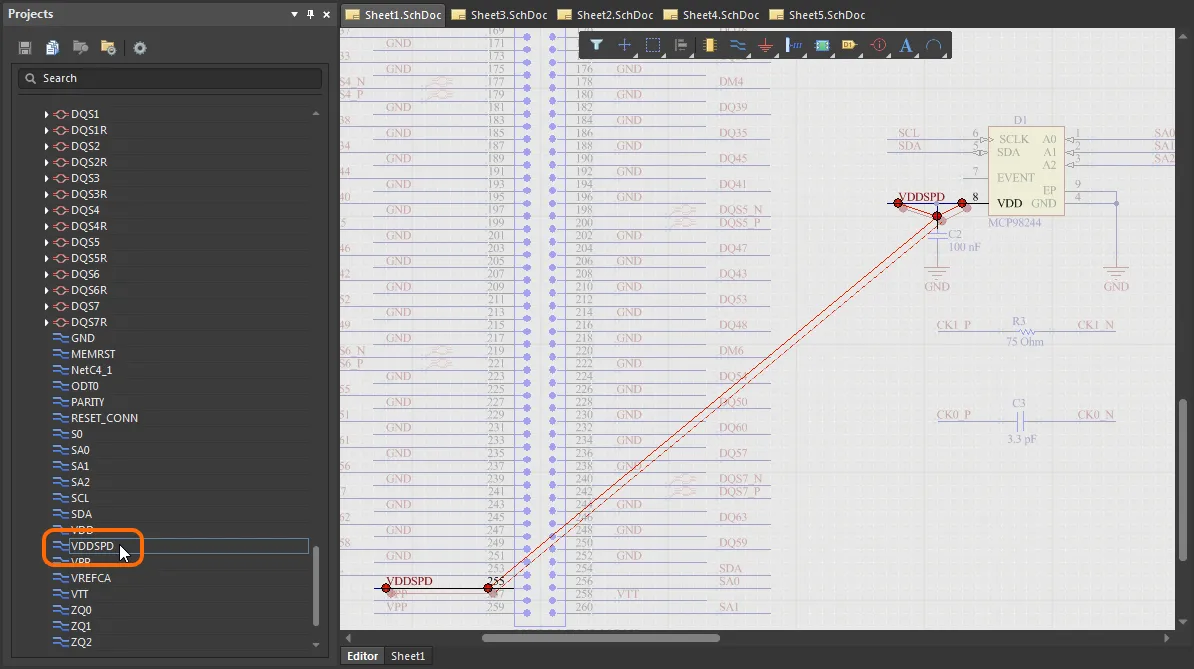Select the place text string tool

click(905, 45)
